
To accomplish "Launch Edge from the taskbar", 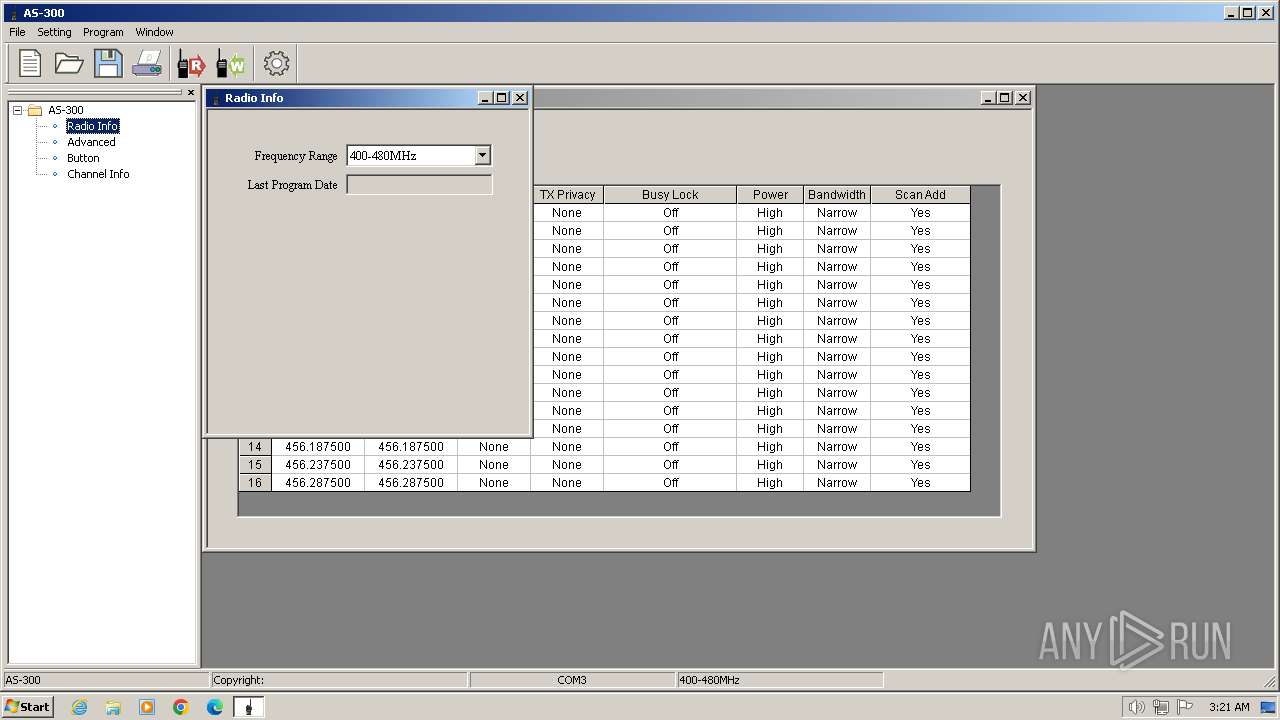I will point(215,707).
